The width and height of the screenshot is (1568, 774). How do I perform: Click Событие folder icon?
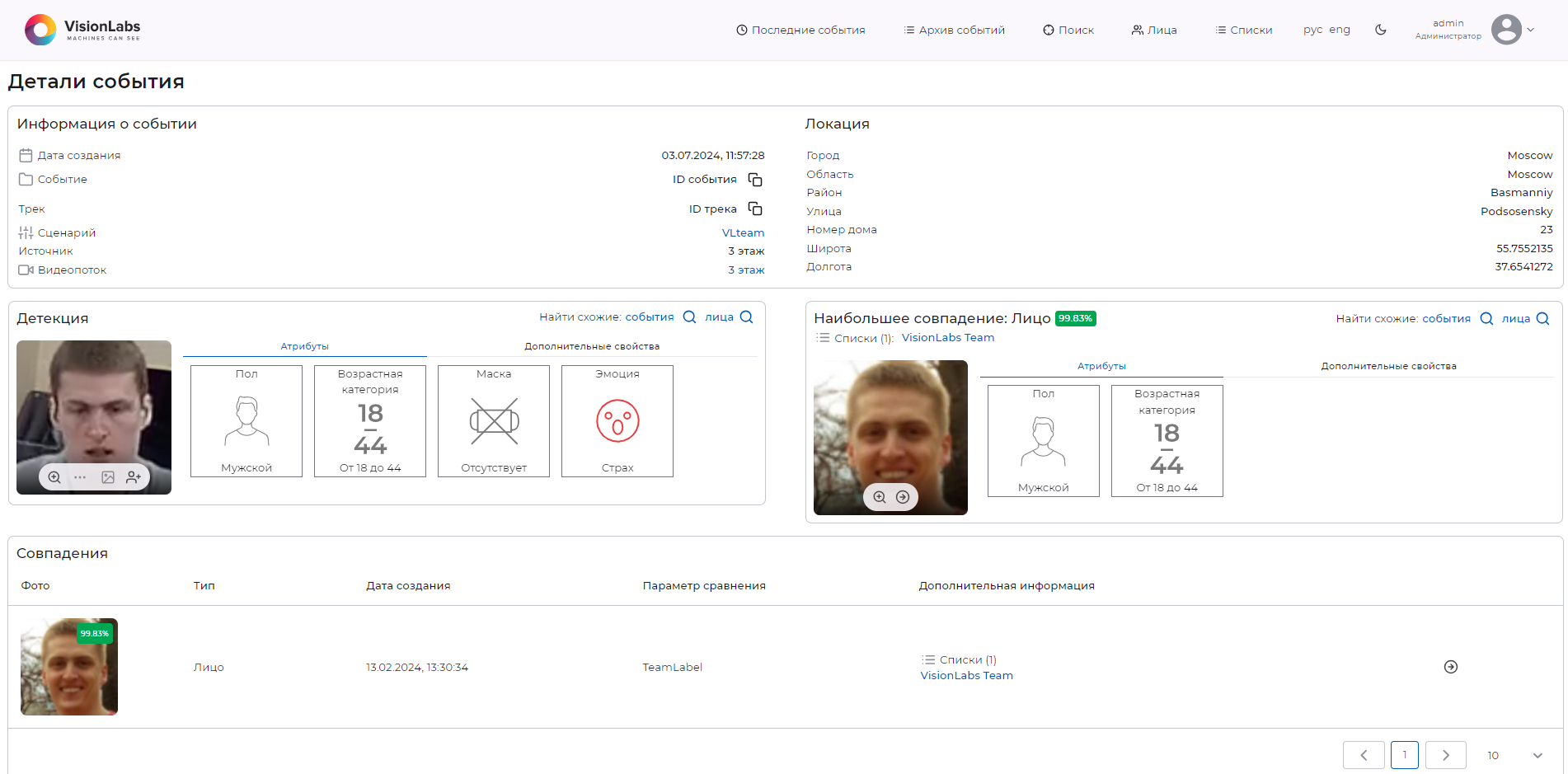coord(26,180)
